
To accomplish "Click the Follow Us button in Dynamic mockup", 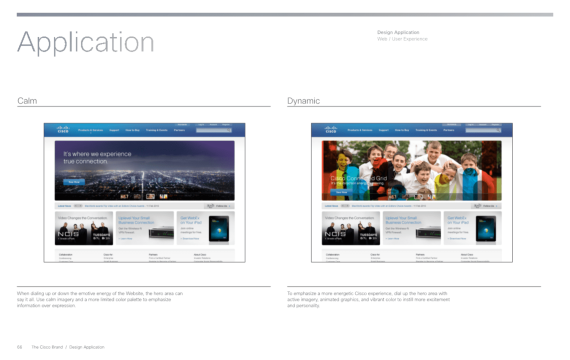I will [486, 206].
